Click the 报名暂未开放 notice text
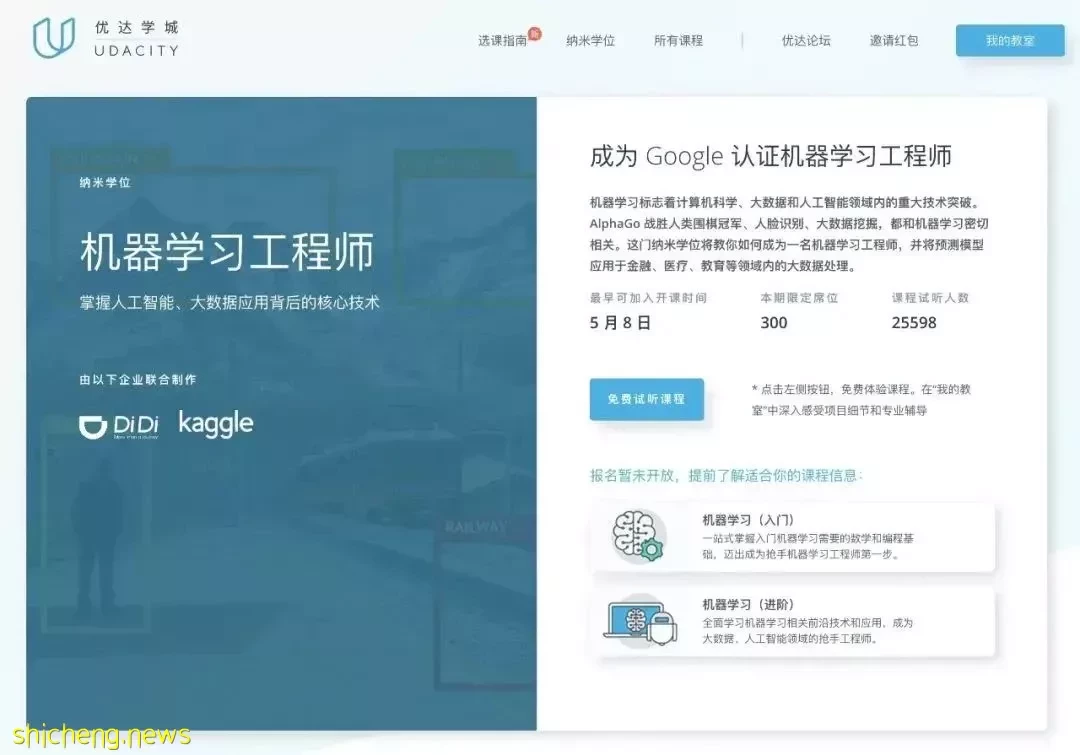1080x755 pixels. coord(726,475)
